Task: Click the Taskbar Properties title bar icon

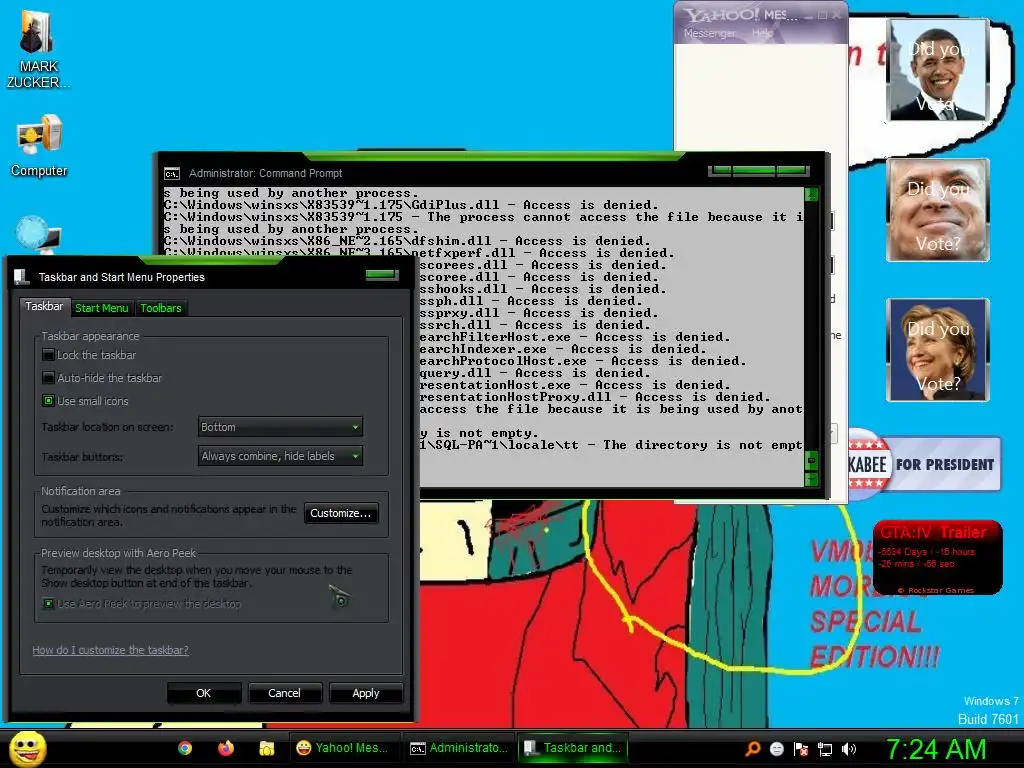Action: pyautogui.click(x=22, y=277)
